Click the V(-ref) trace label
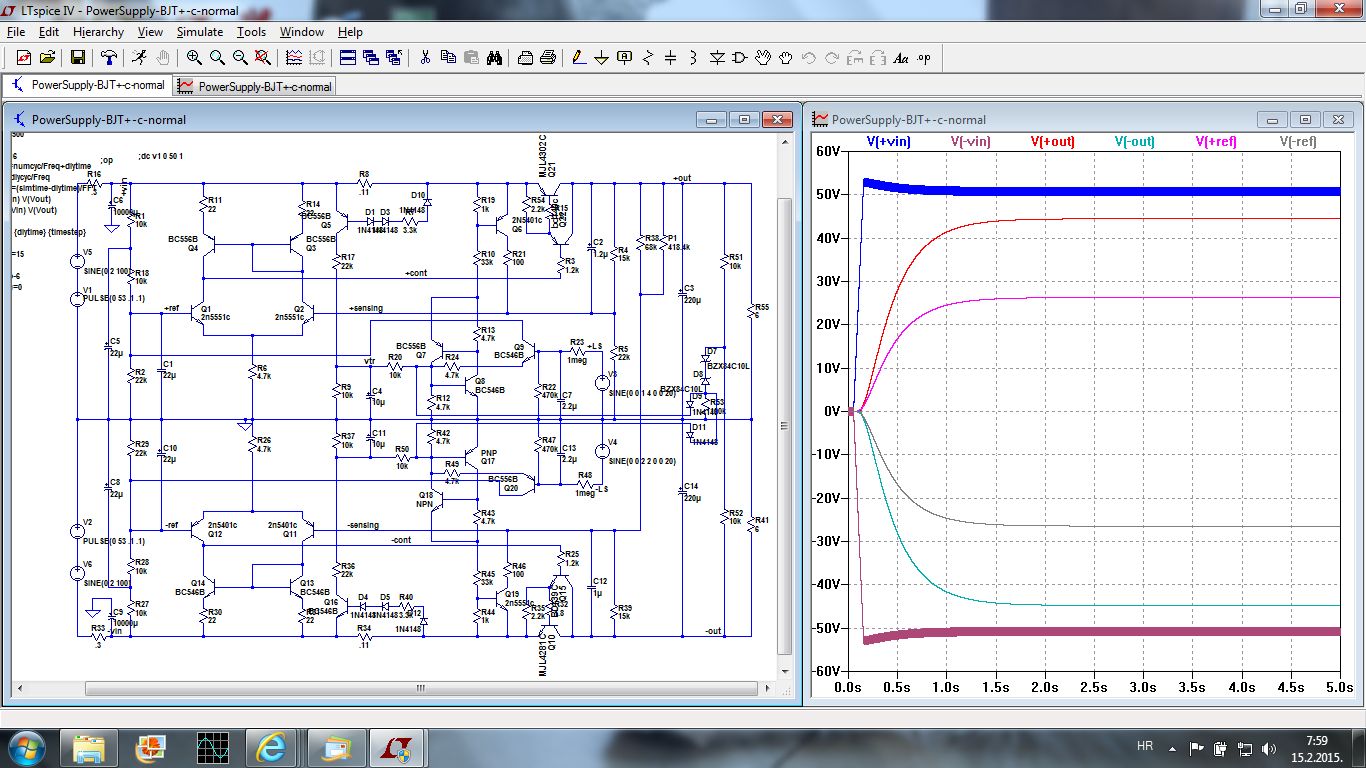Image resolution: width=1366 pixels, height=768 pixels. (x=1298, y=142)
